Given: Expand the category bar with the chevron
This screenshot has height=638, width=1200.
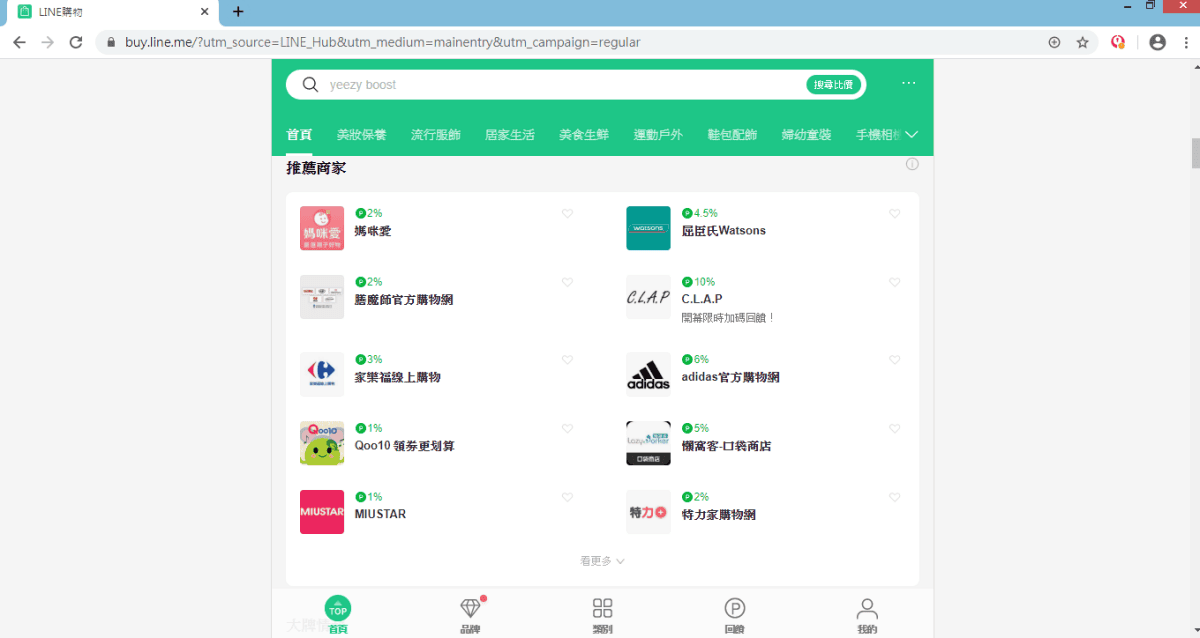Looking at the screenshot, I should pos(912,135).
